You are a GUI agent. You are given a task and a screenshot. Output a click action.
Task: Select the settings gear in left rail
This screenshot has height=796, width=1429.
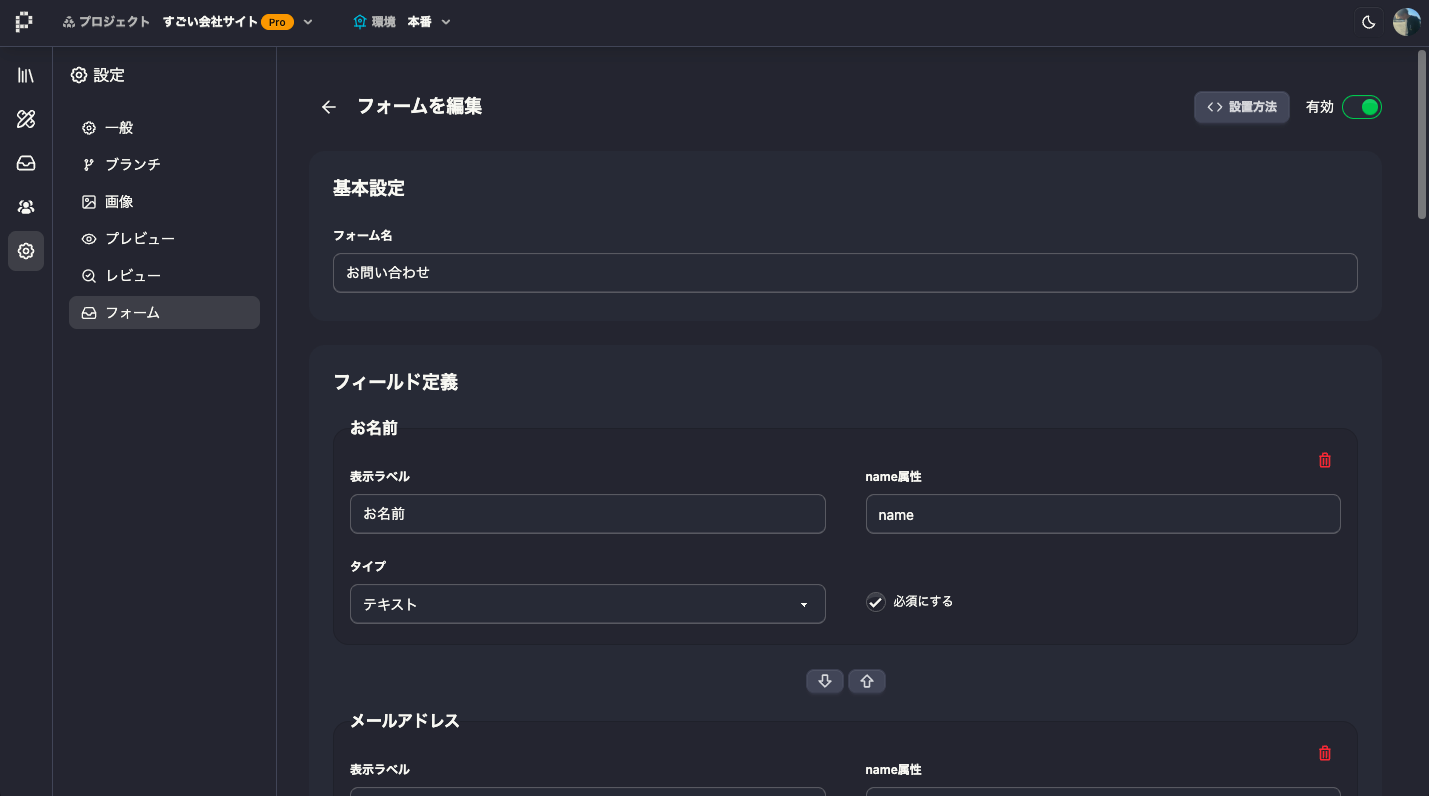[26, 251]
